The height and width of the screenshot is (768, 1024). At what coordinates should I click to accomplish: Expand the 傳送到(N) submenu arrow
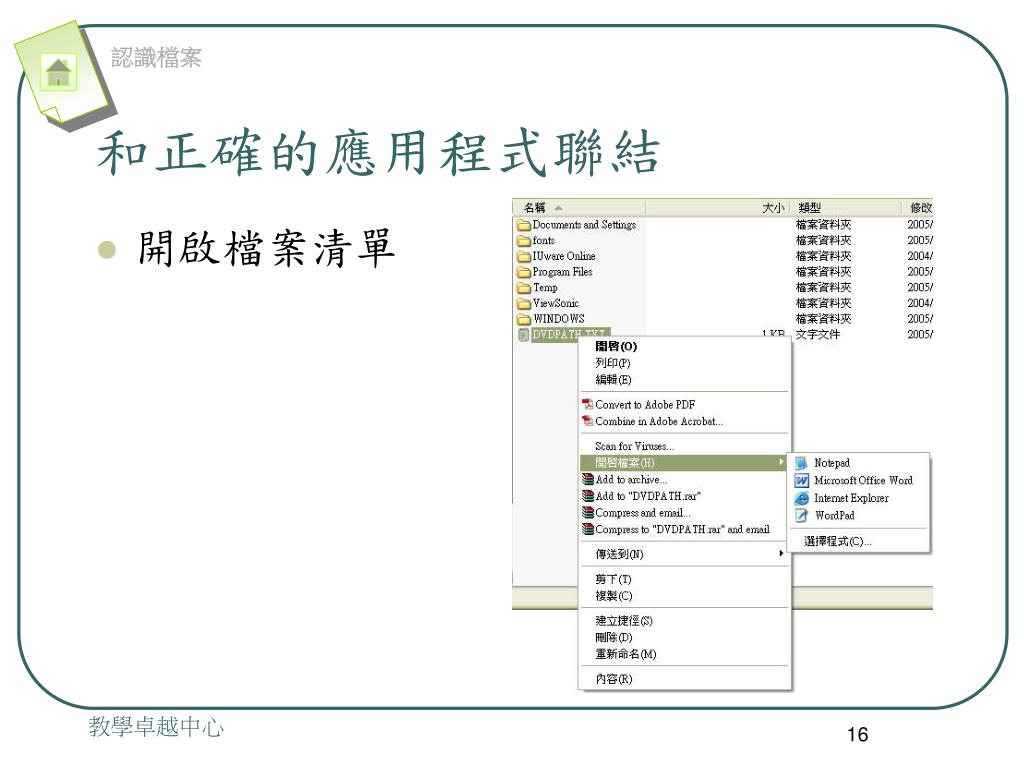(x=781, y=553)
